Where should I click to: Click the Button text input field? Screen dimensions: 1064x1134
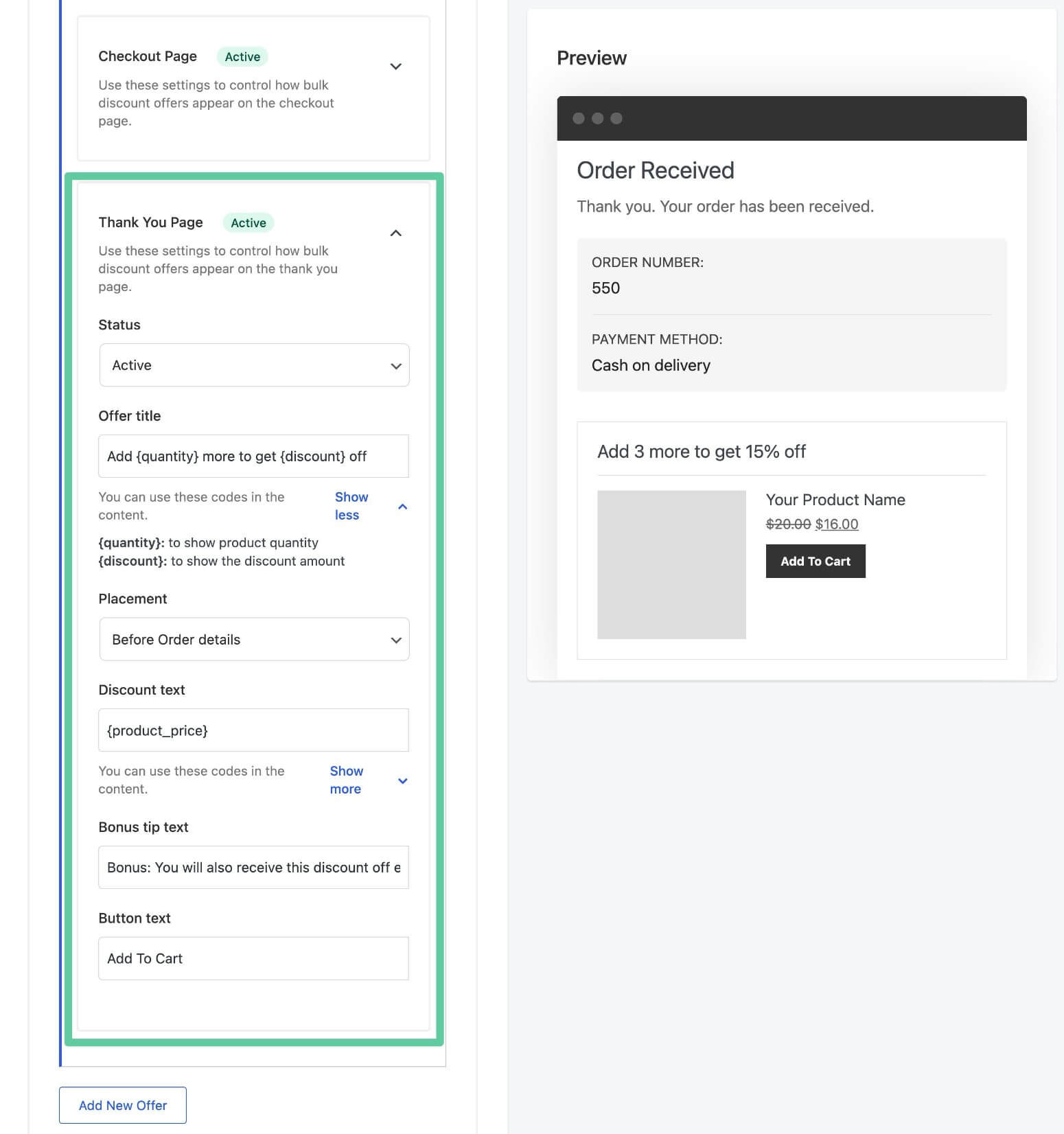pyautogui.click(x=253, y=958)
